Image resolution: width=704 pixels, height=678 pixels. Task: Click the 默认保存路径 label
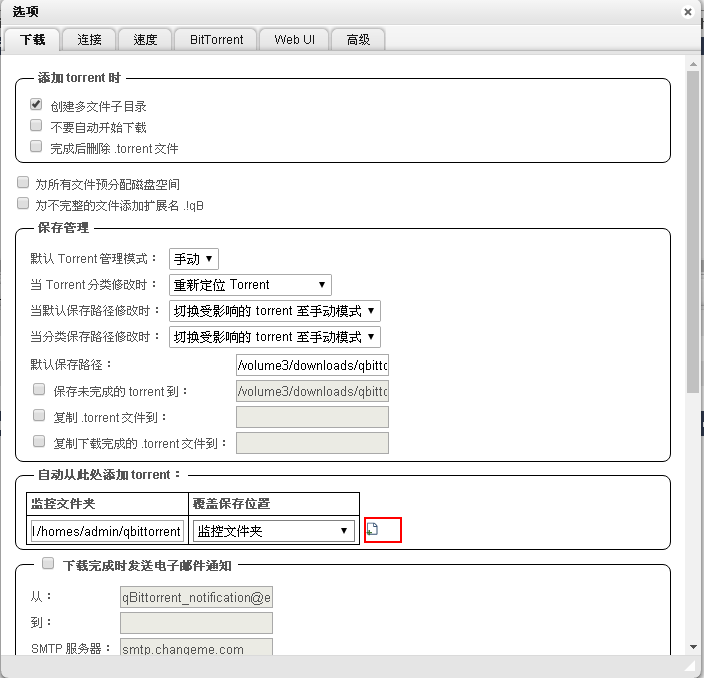click(x=70, y=365)
